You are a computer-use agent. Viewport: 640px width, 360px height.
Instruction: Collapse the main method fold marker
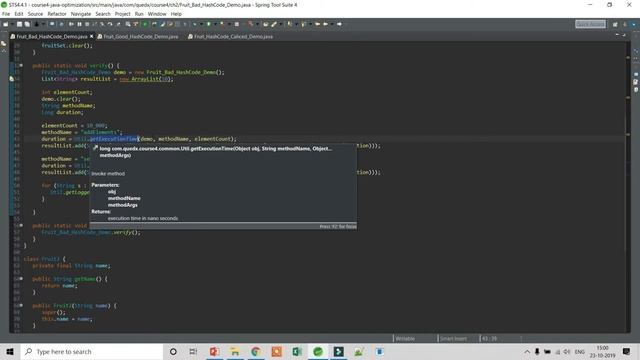click(x=21, y=225)
